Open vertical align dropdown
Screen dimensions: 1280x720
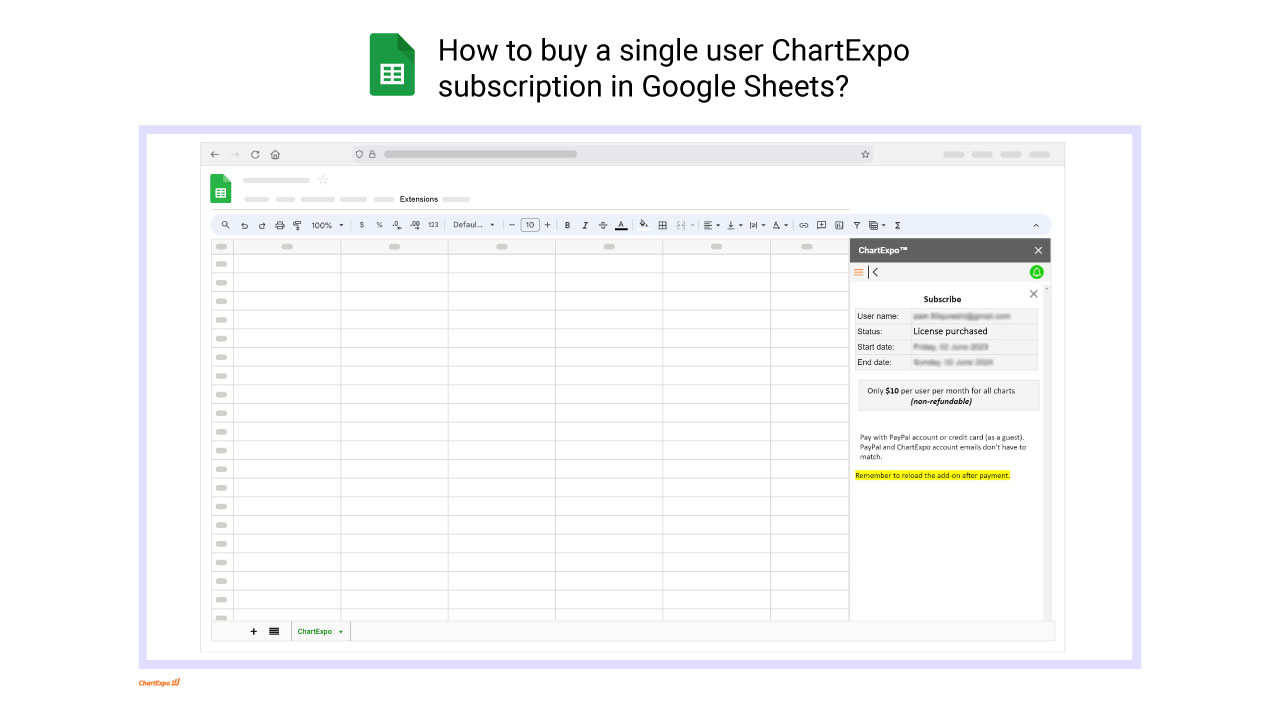coord(735,225)
